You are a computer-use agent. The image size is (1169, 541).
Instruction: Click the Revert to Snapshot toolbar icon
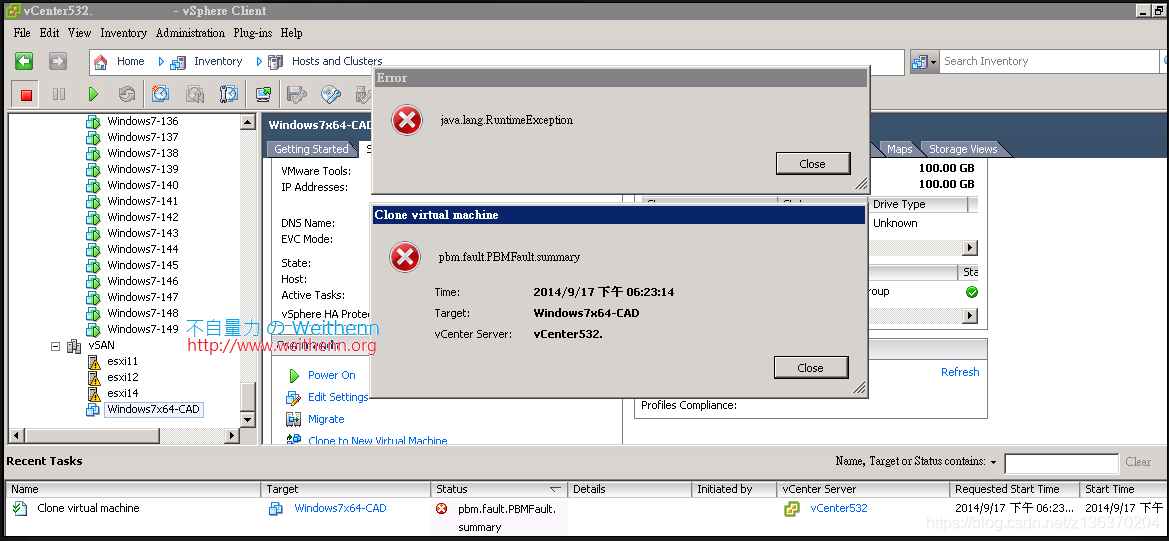pyautogui.click(x=195, y=94)
